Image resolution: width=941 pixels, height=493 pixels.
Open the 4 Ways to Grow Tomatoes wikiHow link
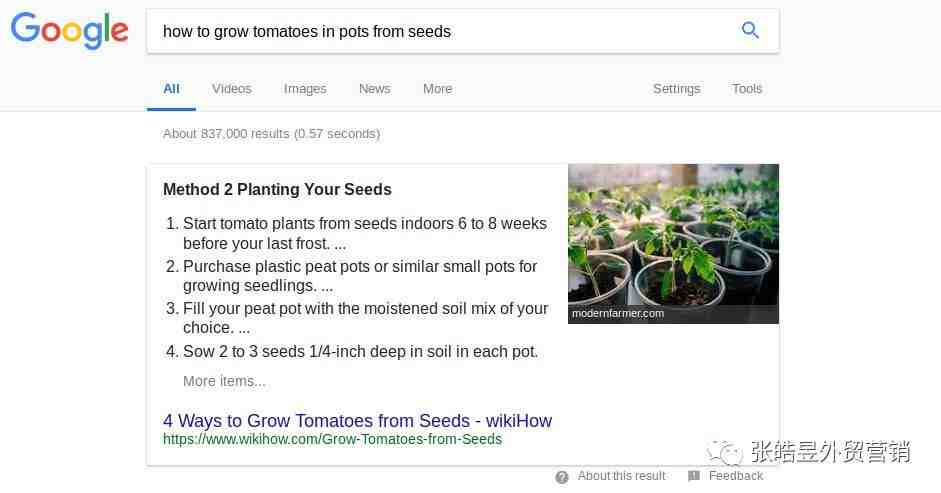pyautogui.click(x=357, y=420)
